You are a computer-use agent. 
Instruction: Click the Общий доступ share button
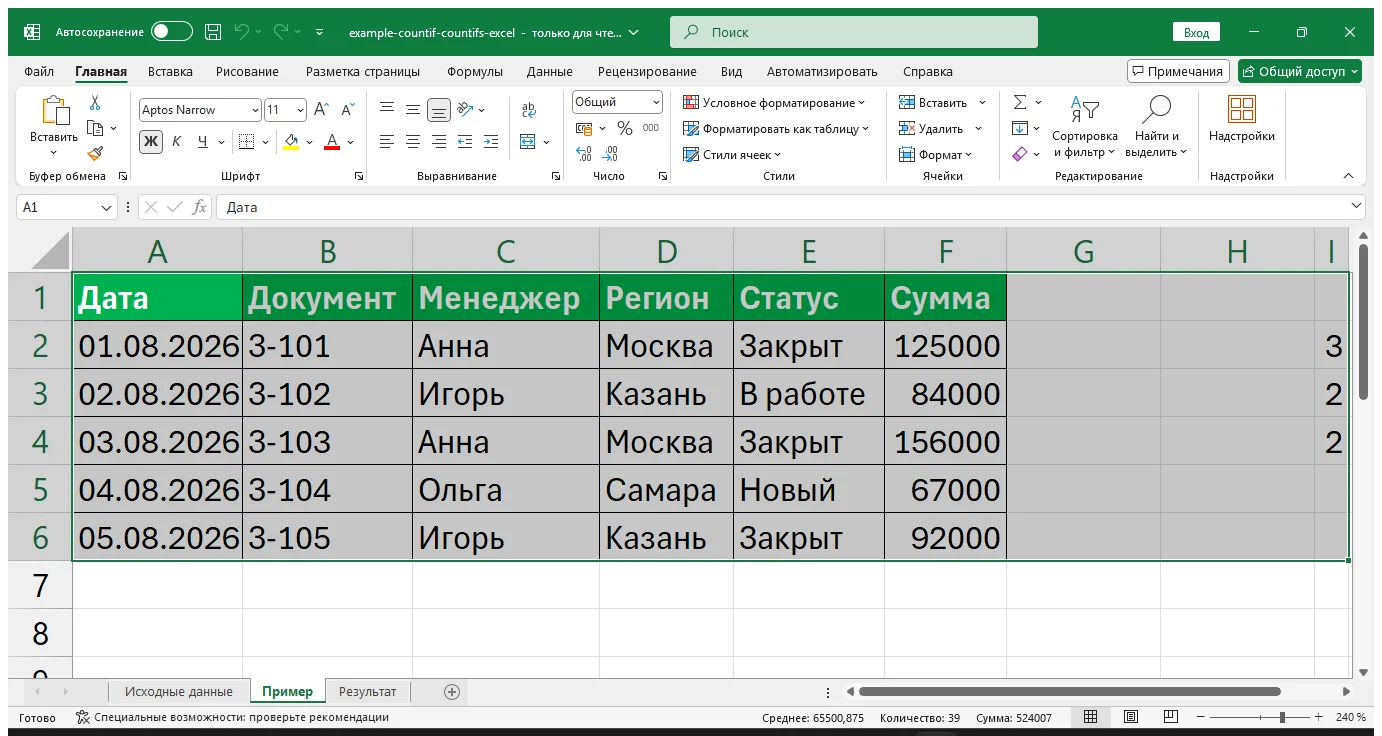1300,71
